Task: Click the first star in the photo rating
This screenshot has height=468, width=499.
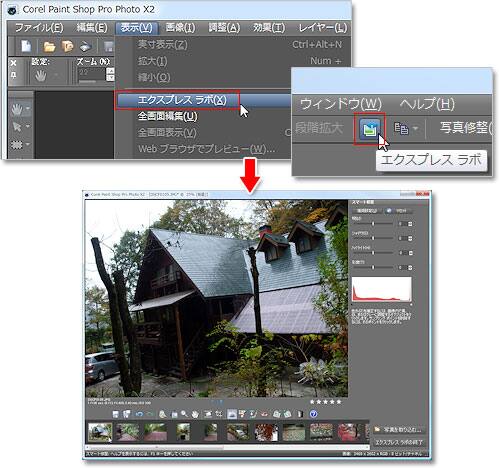Action: (x=312, y=402)
